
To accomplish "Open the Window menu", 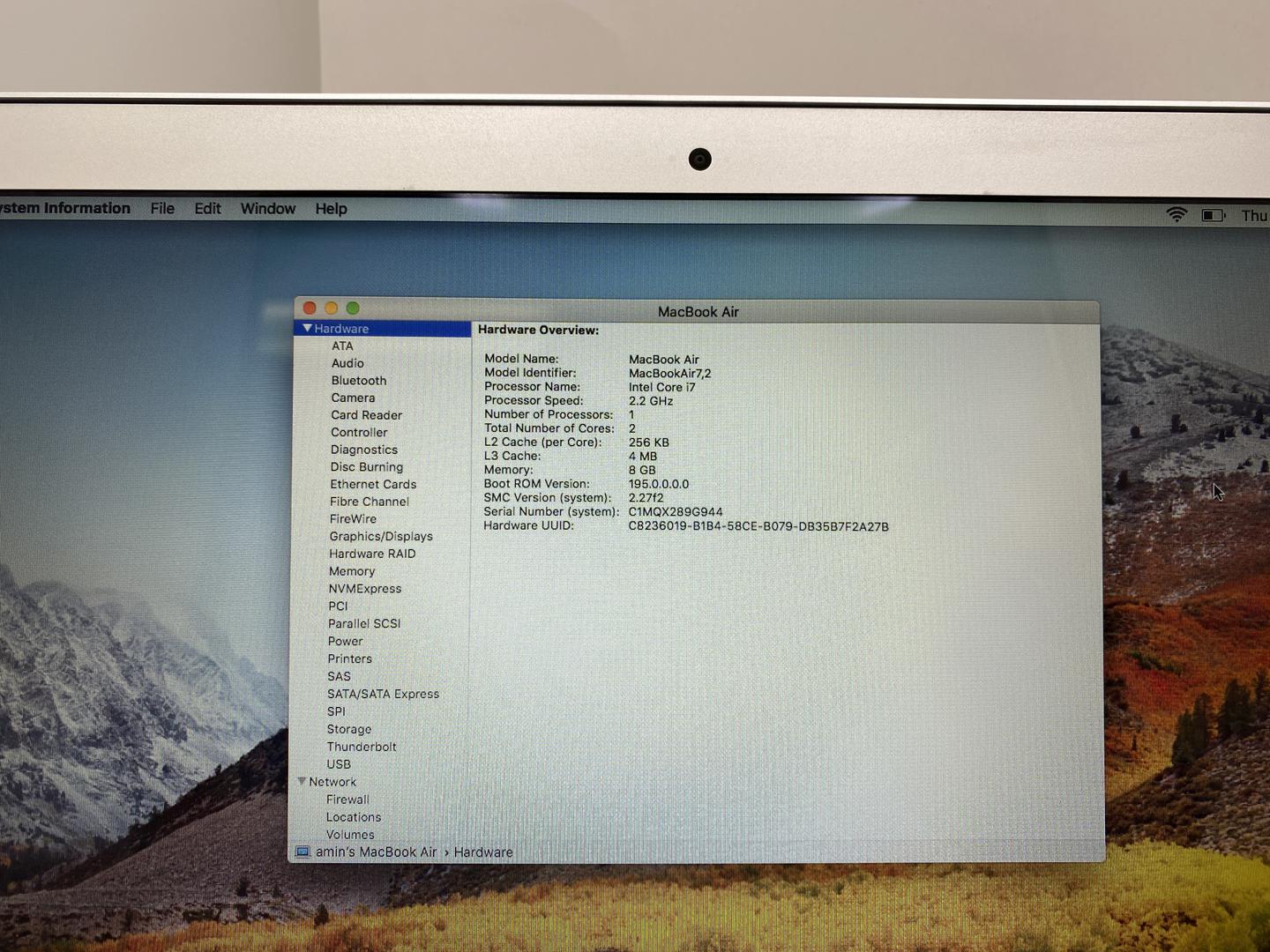I will 268,209.
